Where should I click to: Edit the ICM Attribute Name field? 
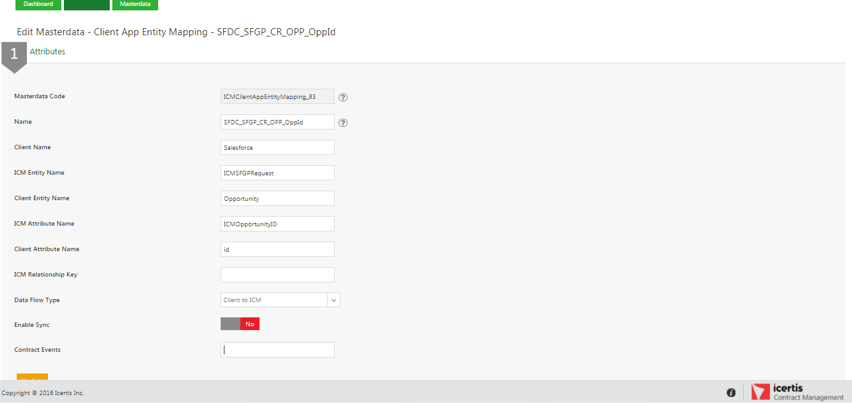(277, 224)
